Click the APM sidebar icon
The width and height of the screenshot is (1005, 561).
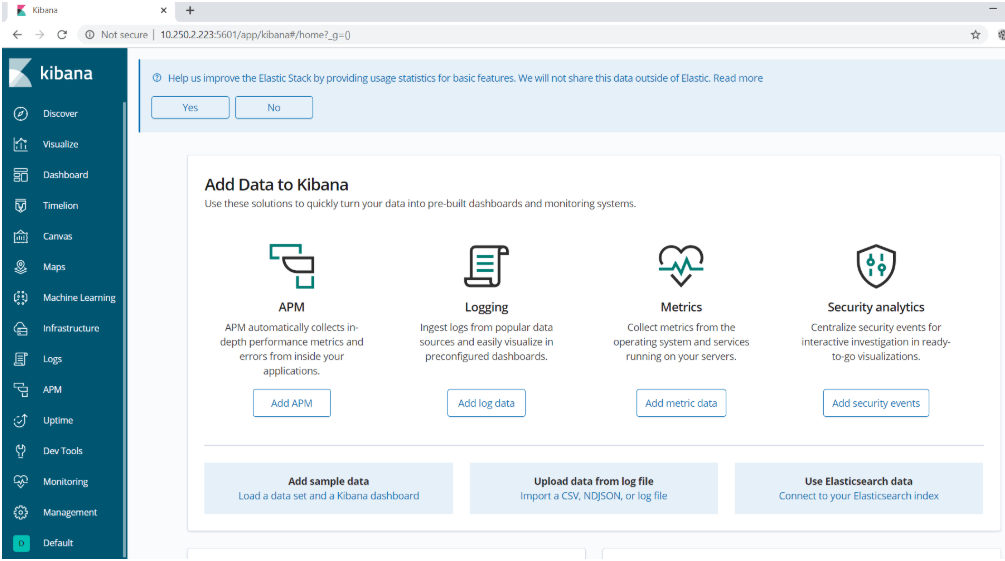pyautogui.click(x=21, y=390)
